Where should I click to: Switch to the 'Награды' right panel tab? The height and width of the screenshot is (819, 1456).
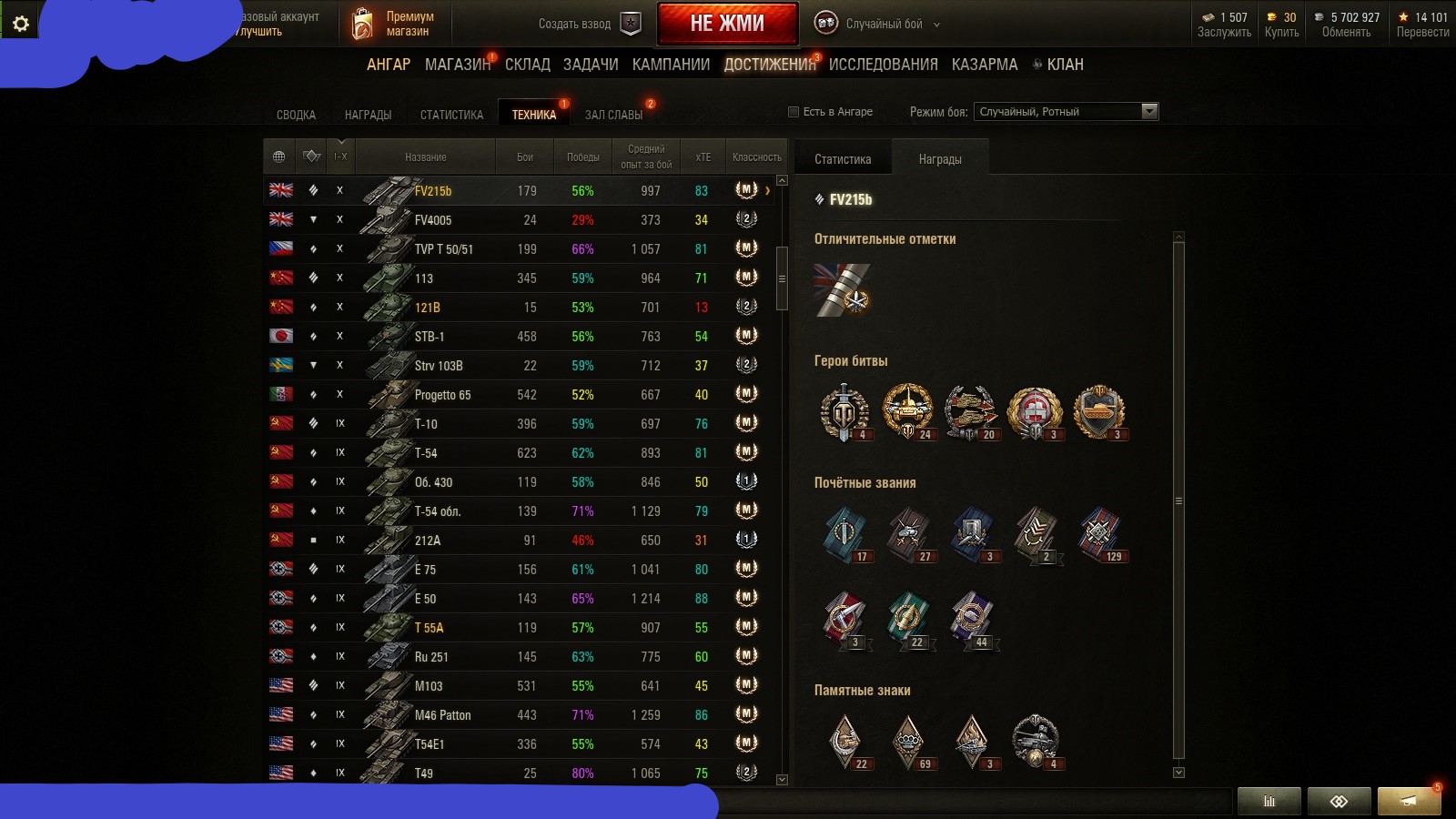point(940,158)
